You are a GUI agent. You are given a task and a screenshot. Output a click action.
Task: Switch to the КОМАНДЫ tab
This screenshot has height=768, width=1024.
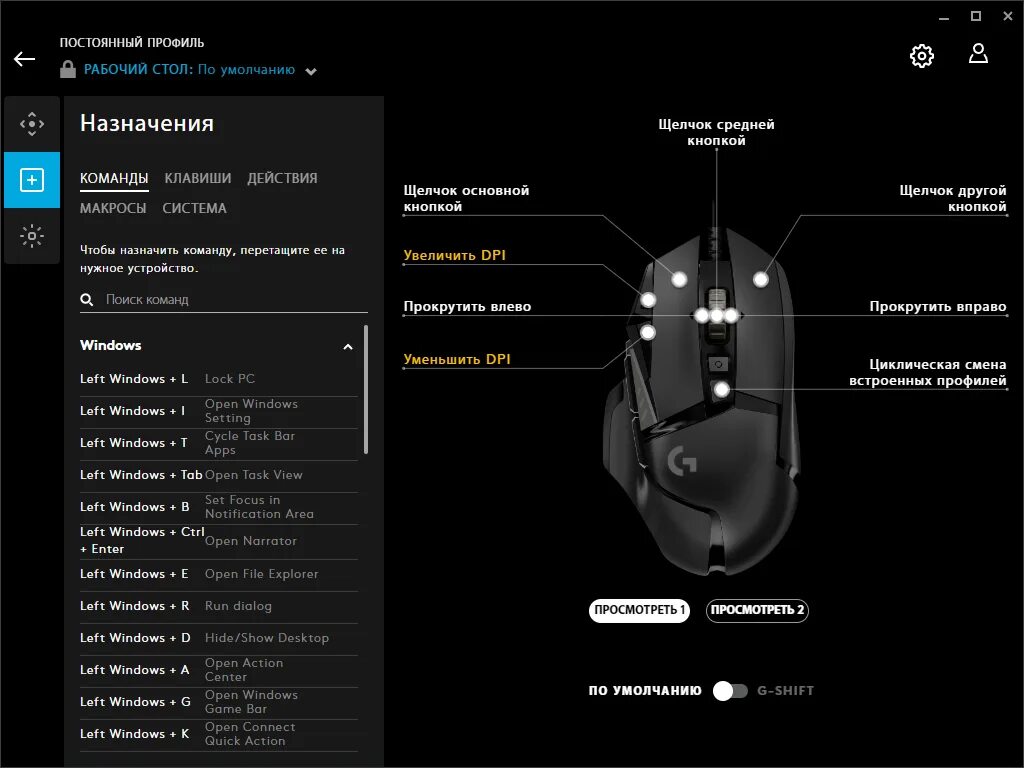114,178
